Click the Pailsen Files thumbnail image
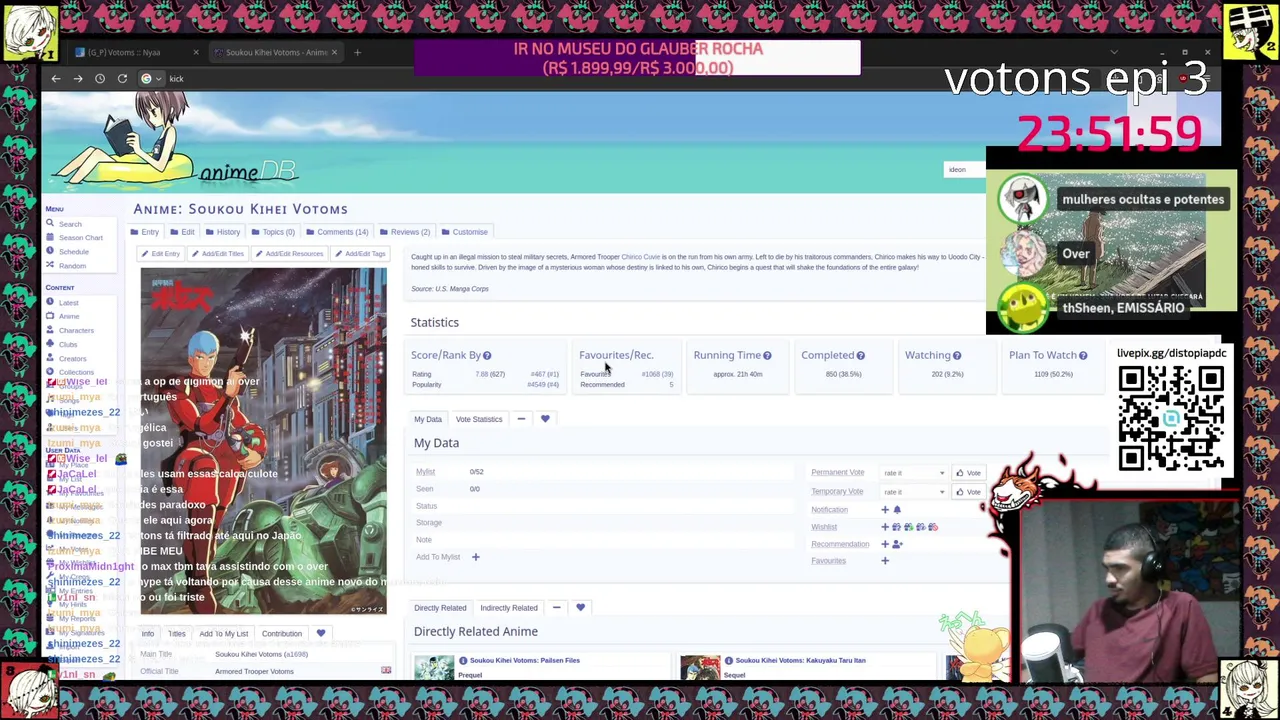Viewport: 1280px width, 720px height. coord(434,668)
